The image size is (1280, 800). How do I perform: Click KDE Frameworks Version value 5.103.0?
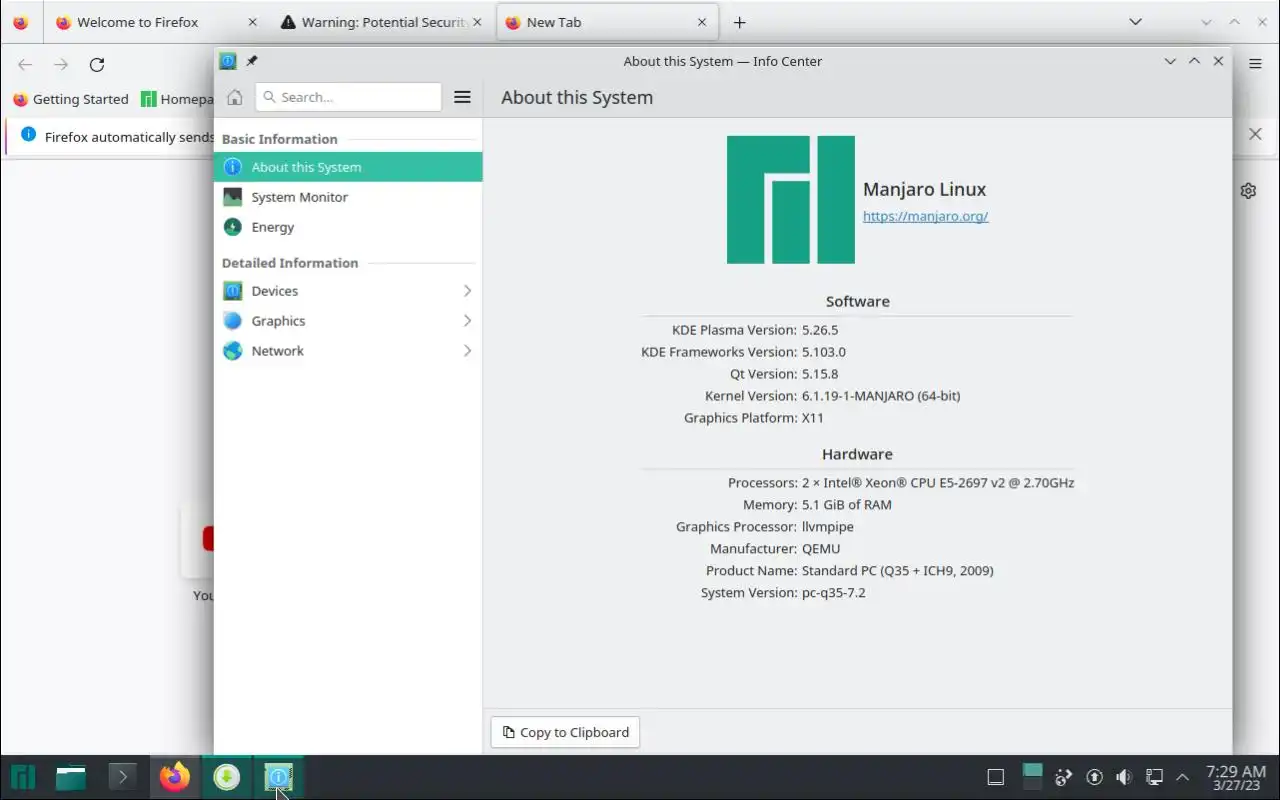pyautogui.click(x=824, y=352)
